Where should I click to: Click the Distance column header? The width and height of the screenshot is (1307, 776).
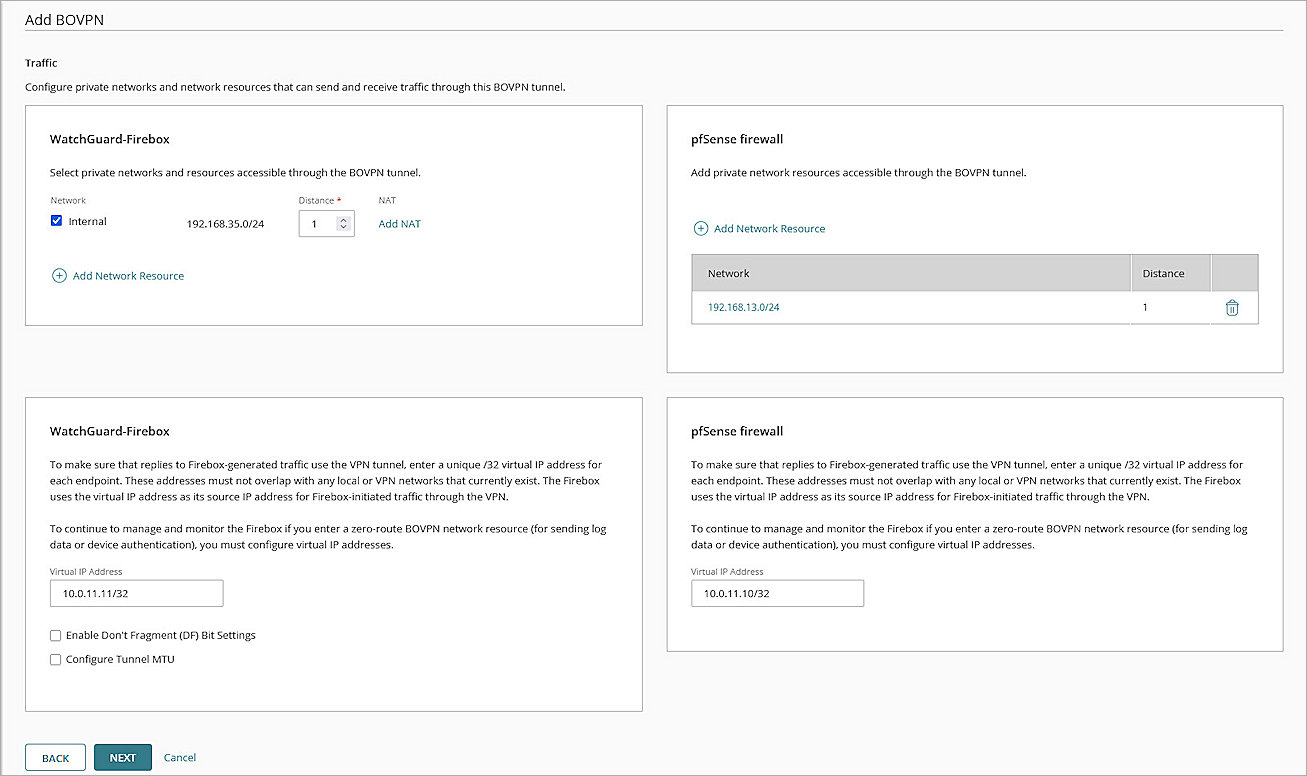point(1160,272)
